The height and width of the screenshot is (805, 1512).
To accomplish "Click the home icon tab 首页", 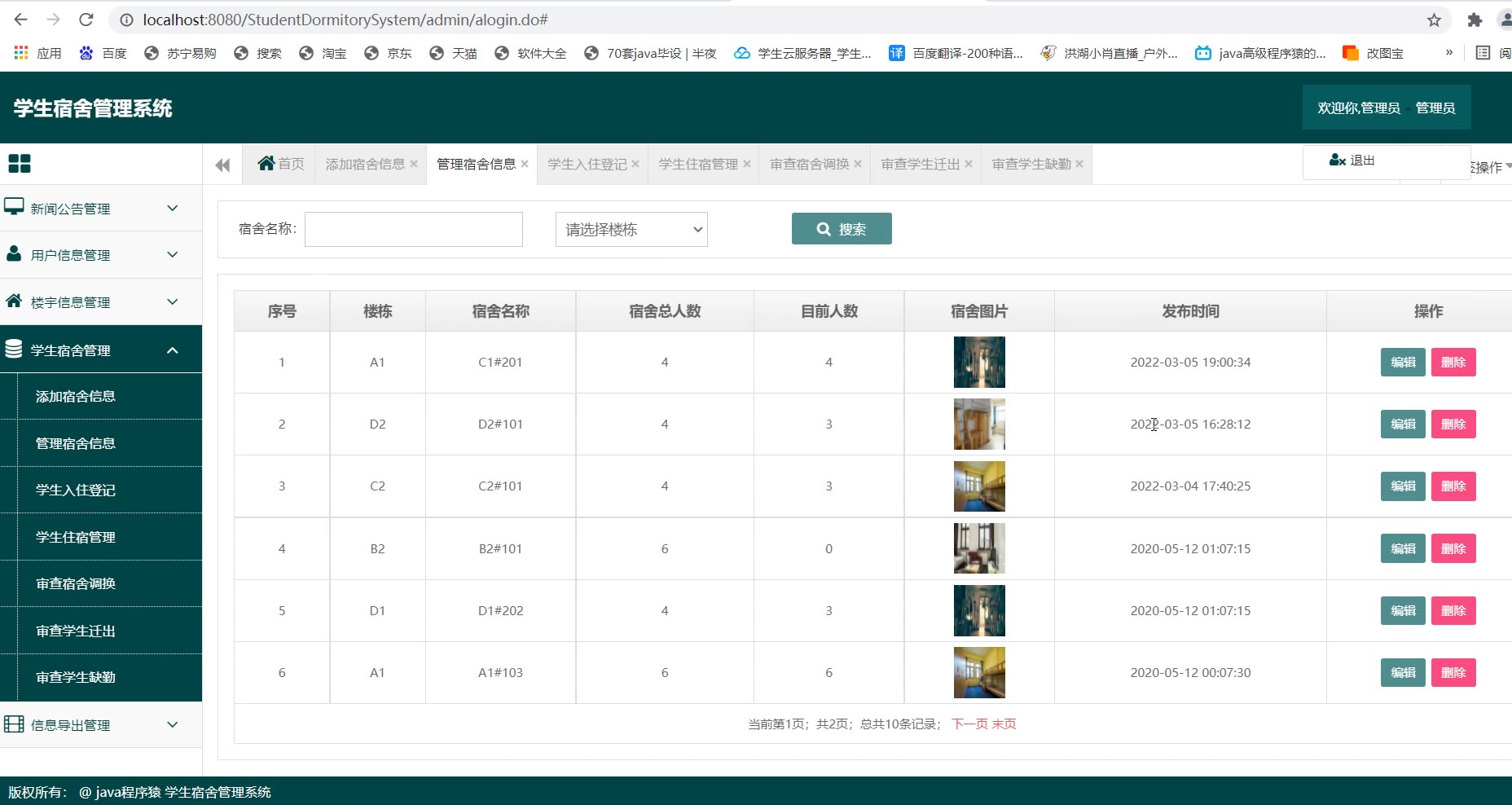I will [x=280, y=164].
